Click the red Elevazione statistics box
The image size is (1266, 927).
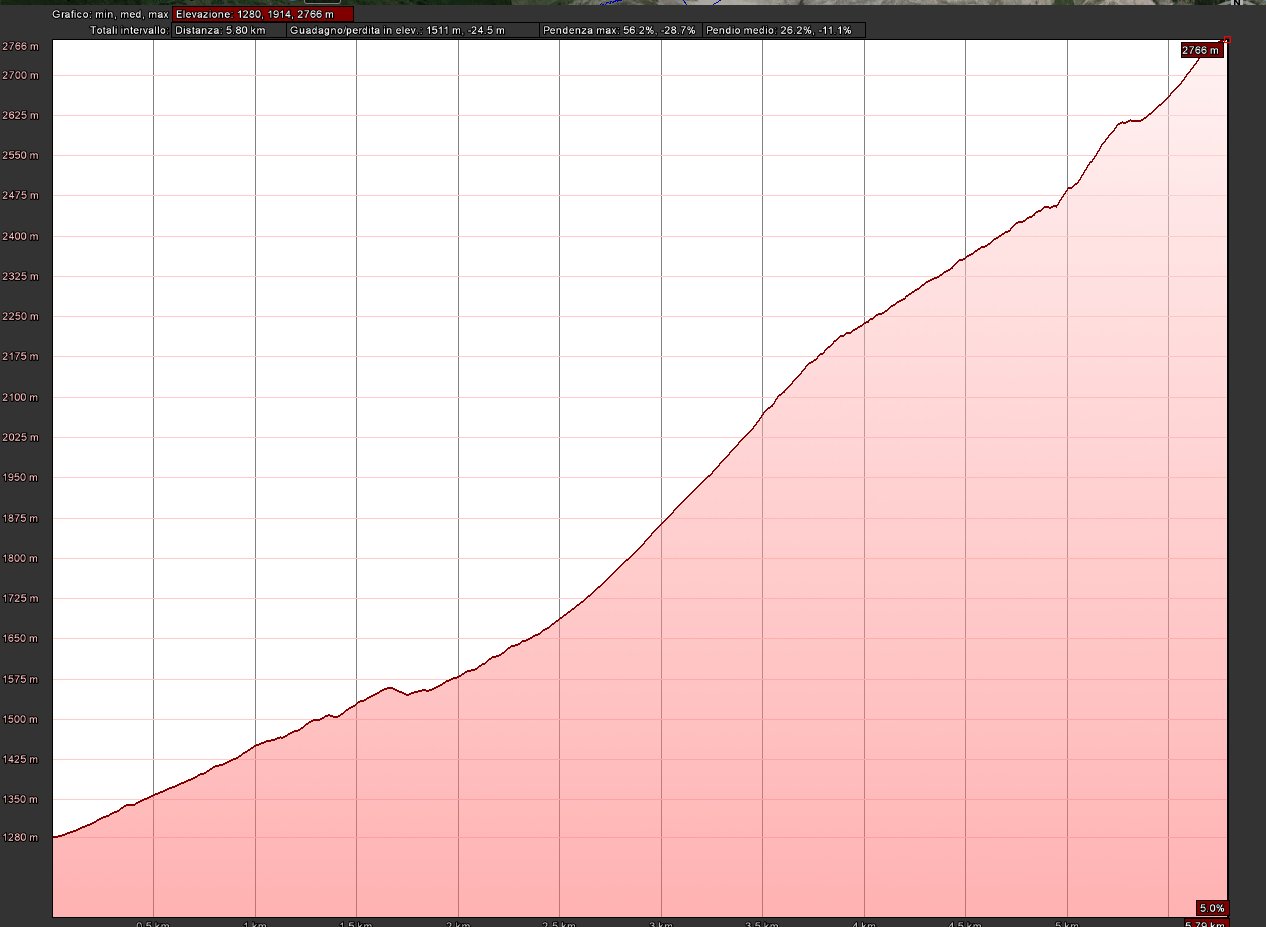(x=262, y=15)
